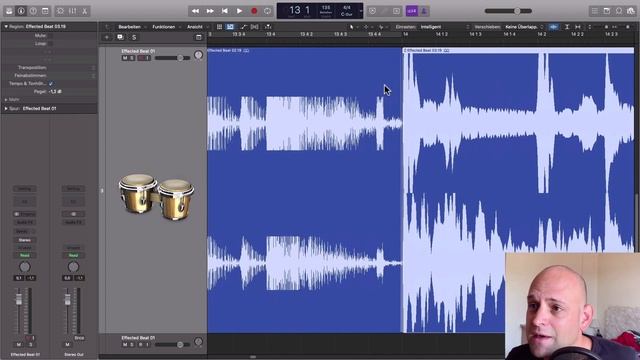Expand the Mehr section triangle
The width and height of the screenshot is (640, 360).
(6, 100)
